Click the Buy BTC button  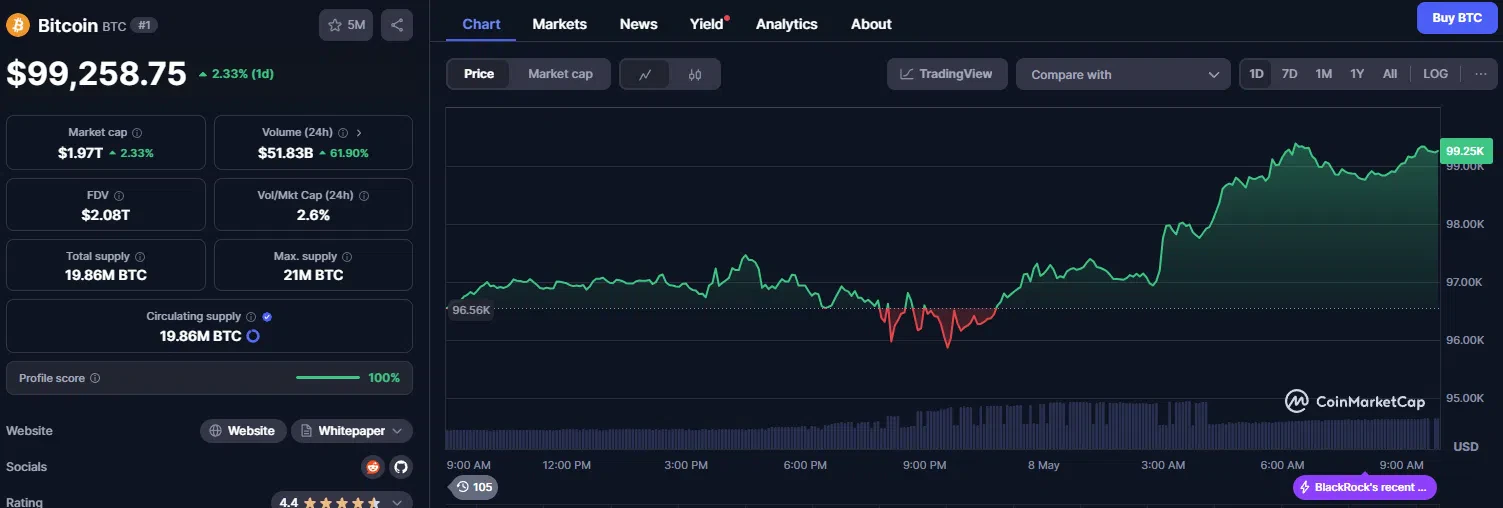[x=1457, y=18]
